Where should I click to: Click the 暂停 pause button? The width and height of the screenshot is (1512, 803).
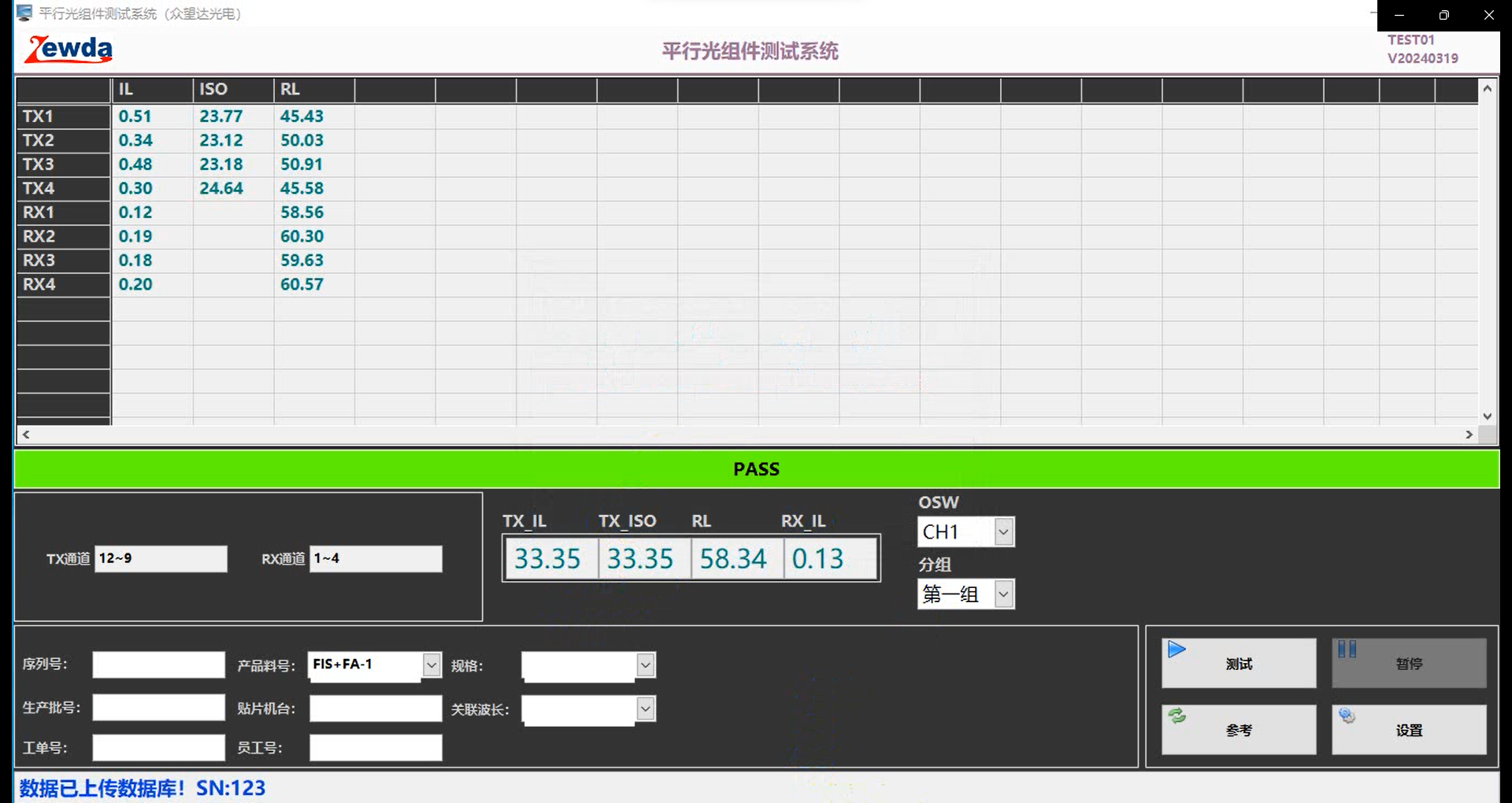click(1409, 663)
